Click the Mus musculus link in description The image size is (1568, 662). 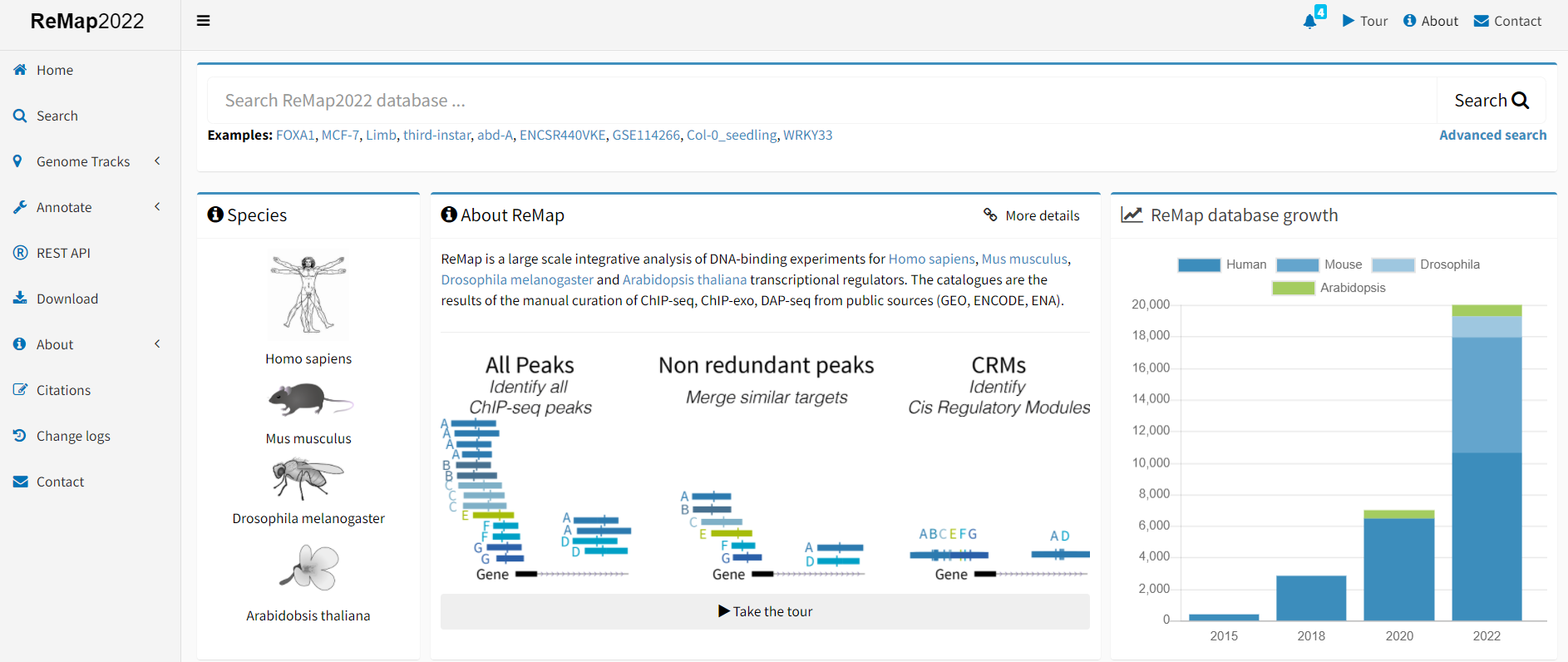pos(1024,259)
